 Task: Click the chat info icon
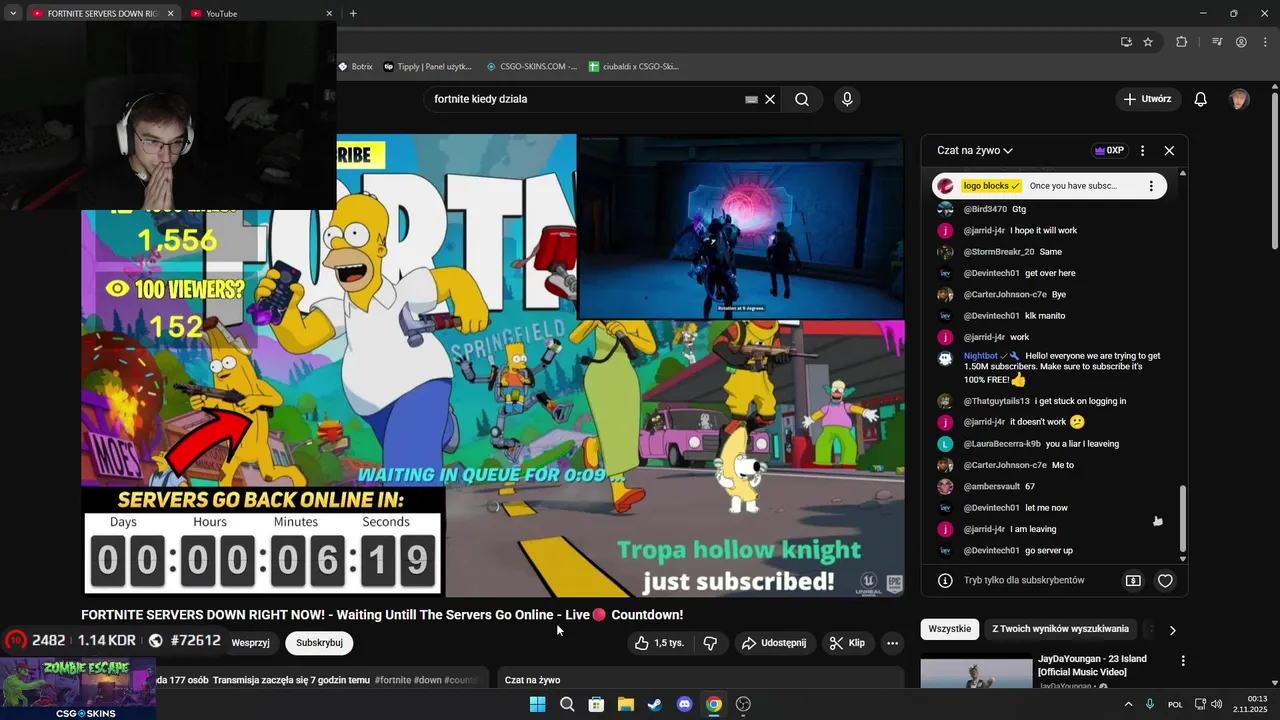coord(945,580)
